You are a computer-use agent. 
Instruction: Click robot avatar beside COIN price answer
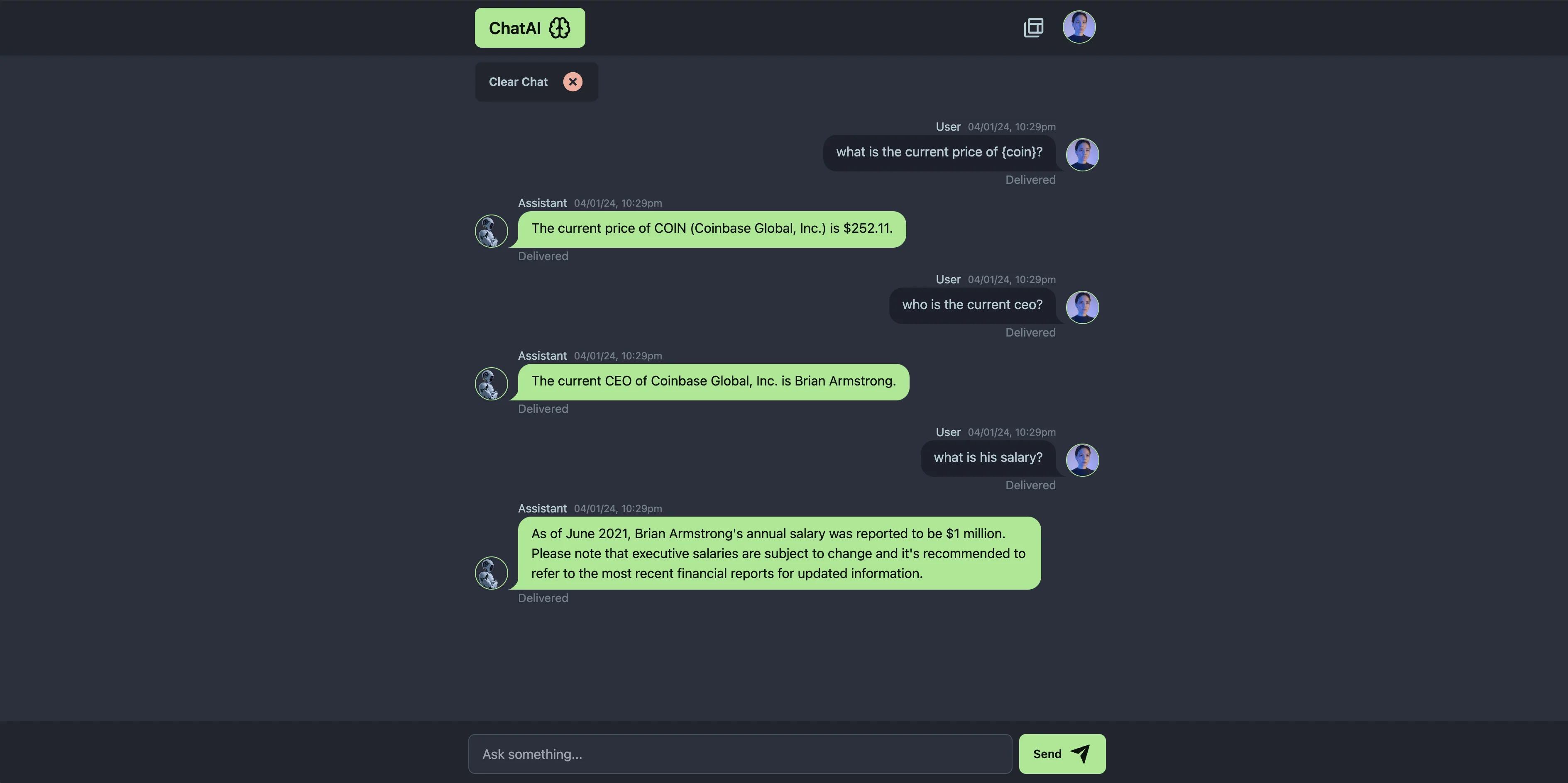click(491, 231)
